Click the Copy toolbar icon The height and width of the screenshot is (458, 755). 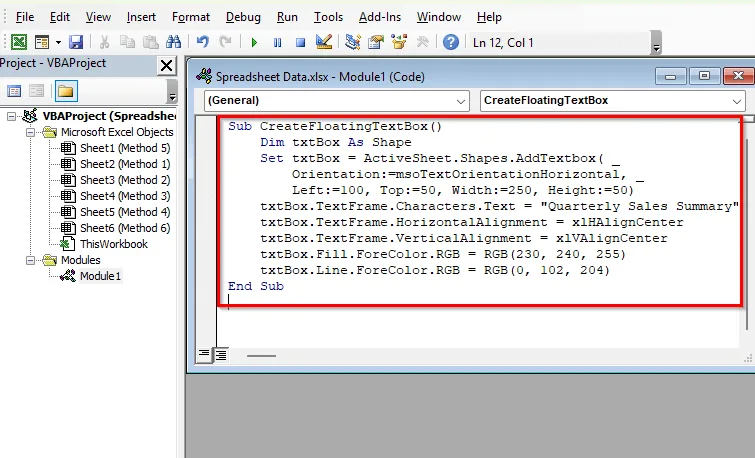pos(127,42)
